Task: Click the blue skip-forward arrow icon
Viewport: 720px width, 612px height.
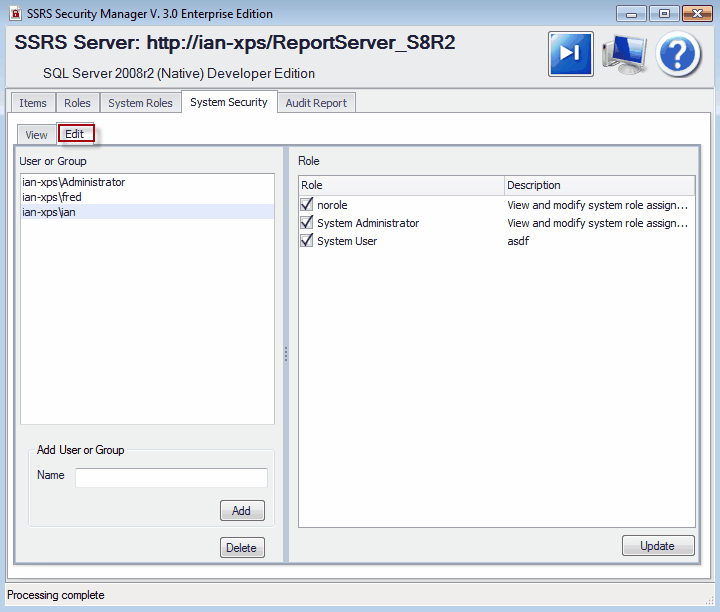Action: click(570, 54)
